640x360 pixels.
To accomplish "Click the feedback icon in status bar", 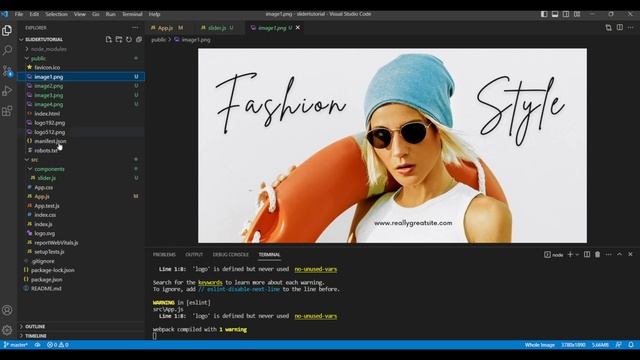I will click(619, 345).
